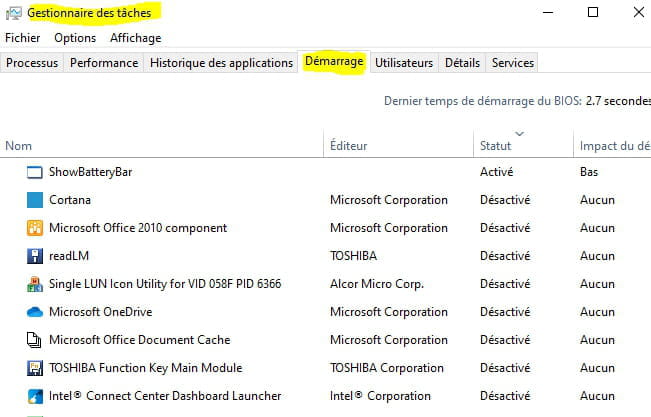Click Désactivé status in the readLM row
This screenshot has width=651, height=417.
pos(505,256)
